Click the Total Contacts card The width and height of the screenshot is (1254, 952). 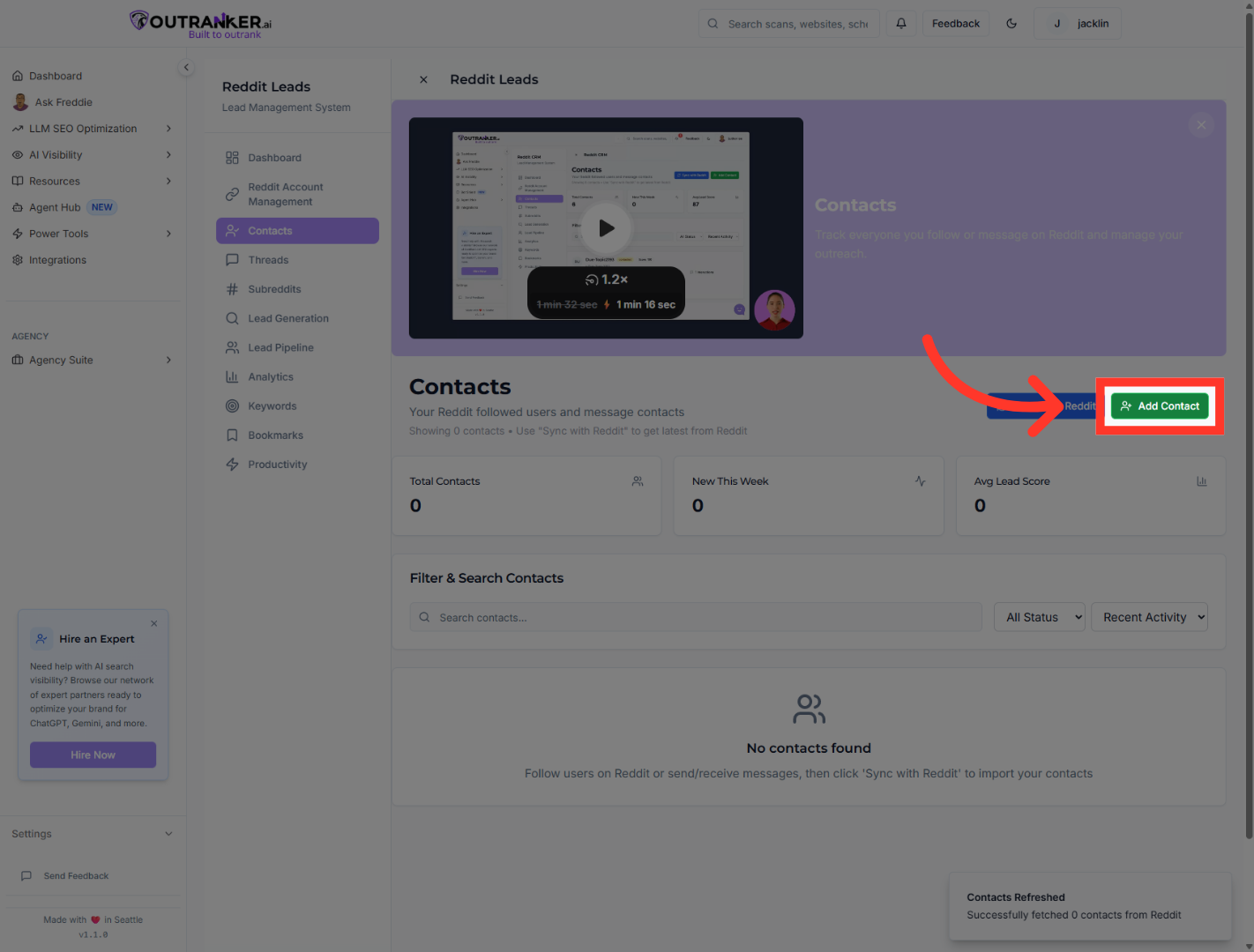[x=526, y=495]
